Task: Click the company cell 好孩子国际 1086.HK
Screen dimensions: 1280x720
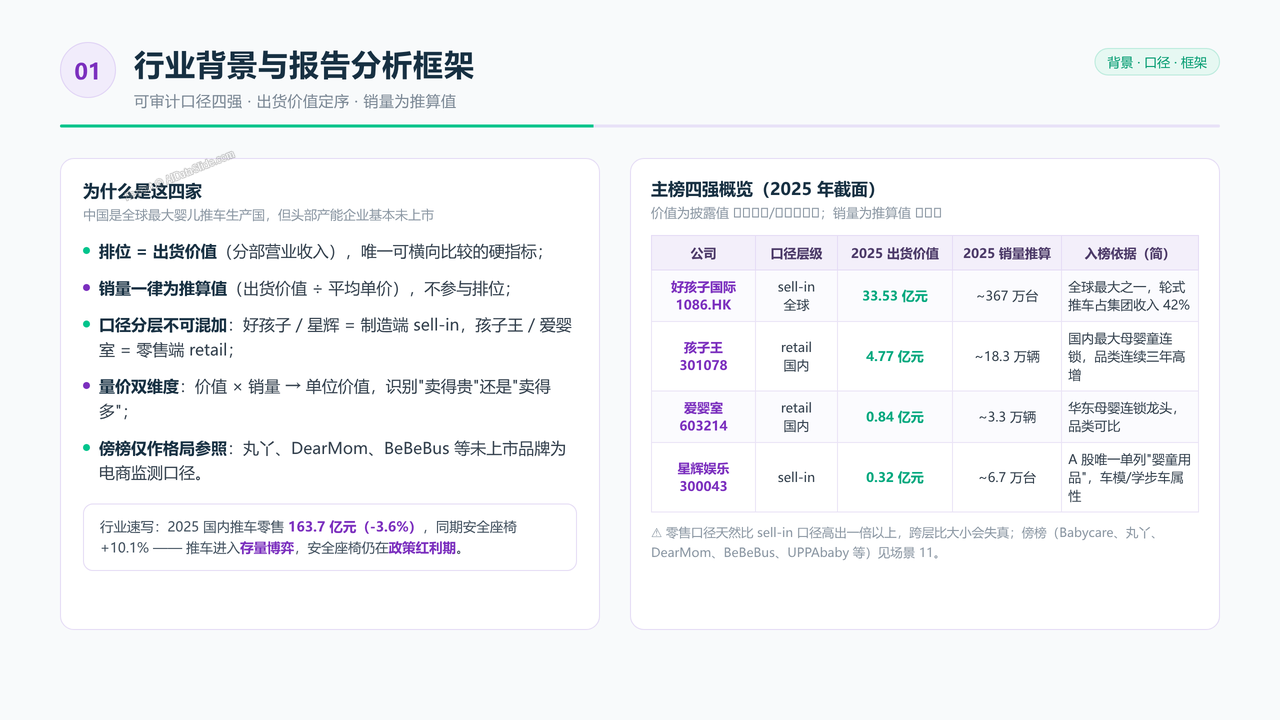Action: point(703,296)
